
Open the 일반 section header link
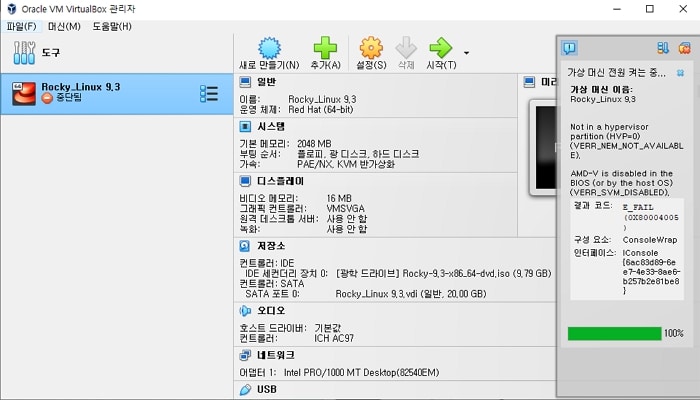coord(267,82)
